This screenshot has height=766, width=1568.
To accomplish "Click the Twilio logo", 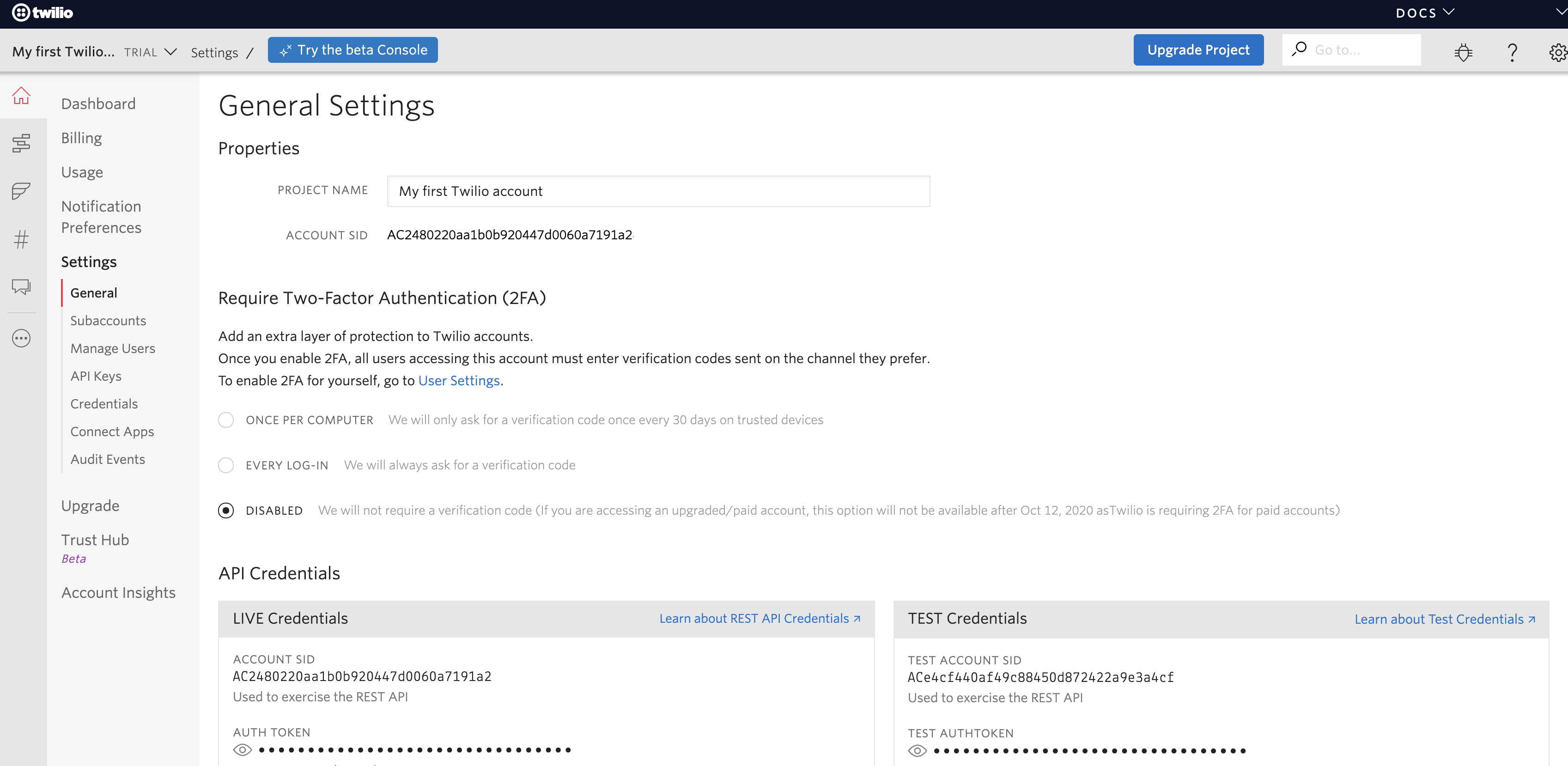I will click(x=43, y=13).
